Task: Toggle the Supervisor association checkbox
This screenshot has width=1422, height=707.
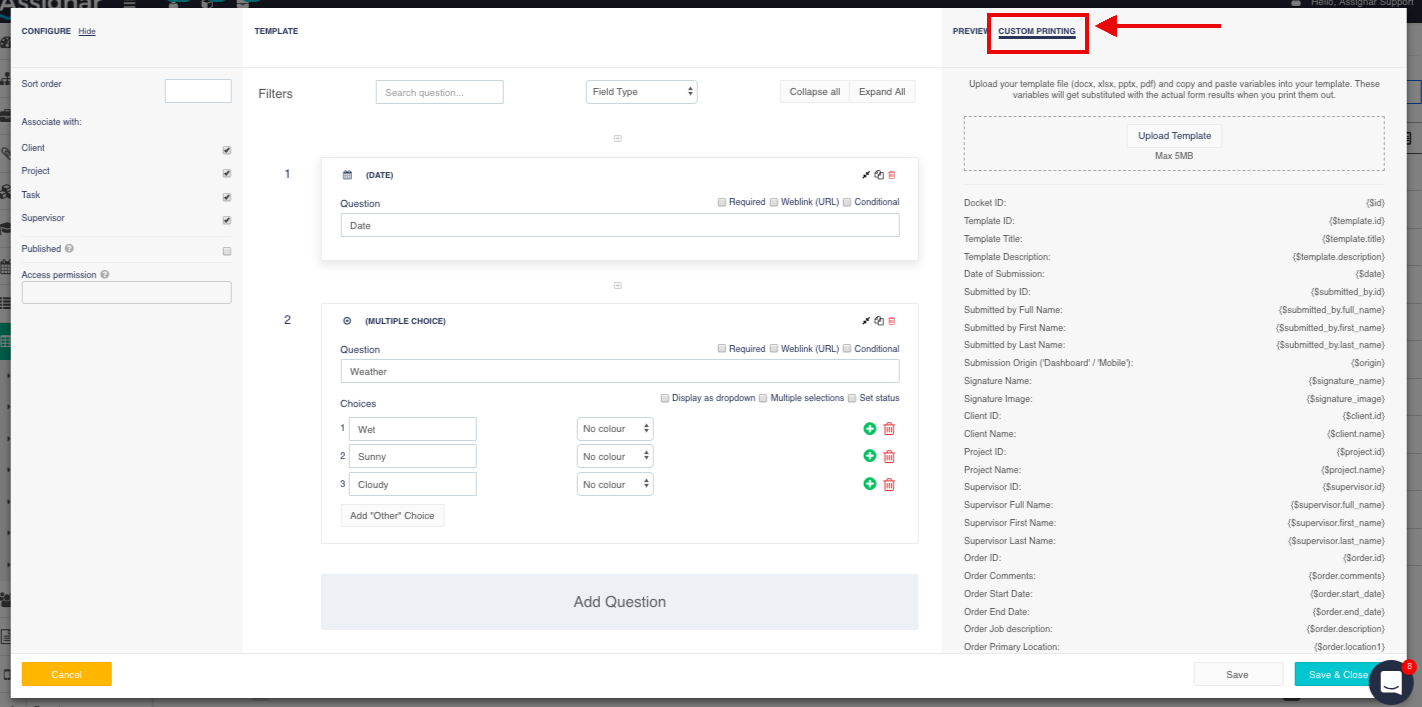Action: tap(227, 220)
